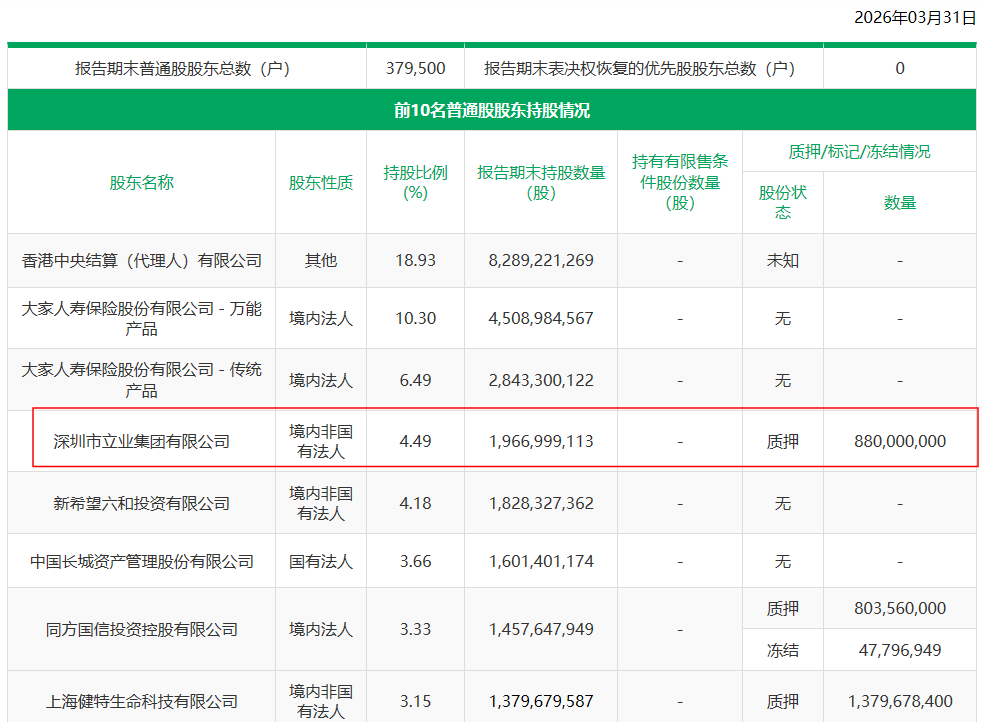Screen dimensions: 984x722
Task: Click the 股东名称 column header
Action: [x=141, y=183]
